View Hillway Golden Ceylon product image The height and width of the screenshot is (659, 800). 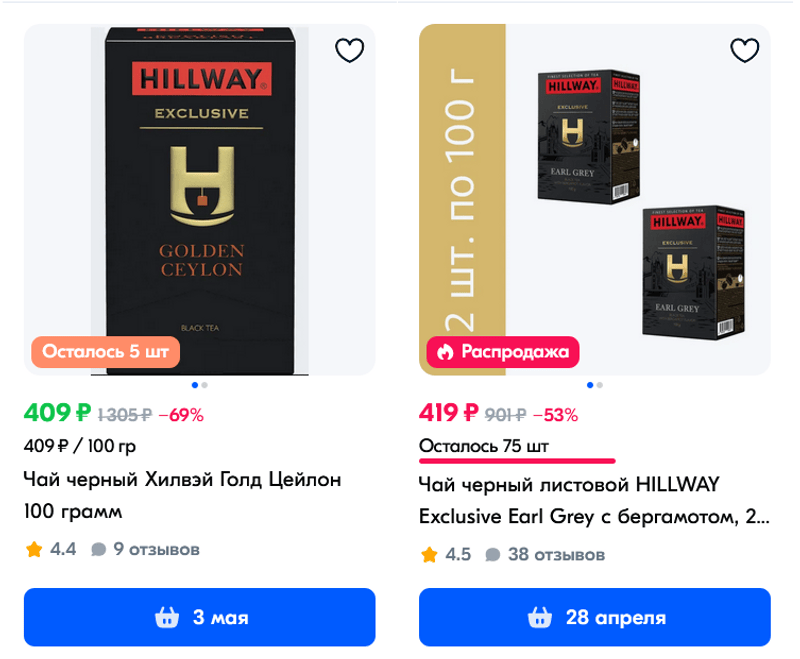coord(199,200)
